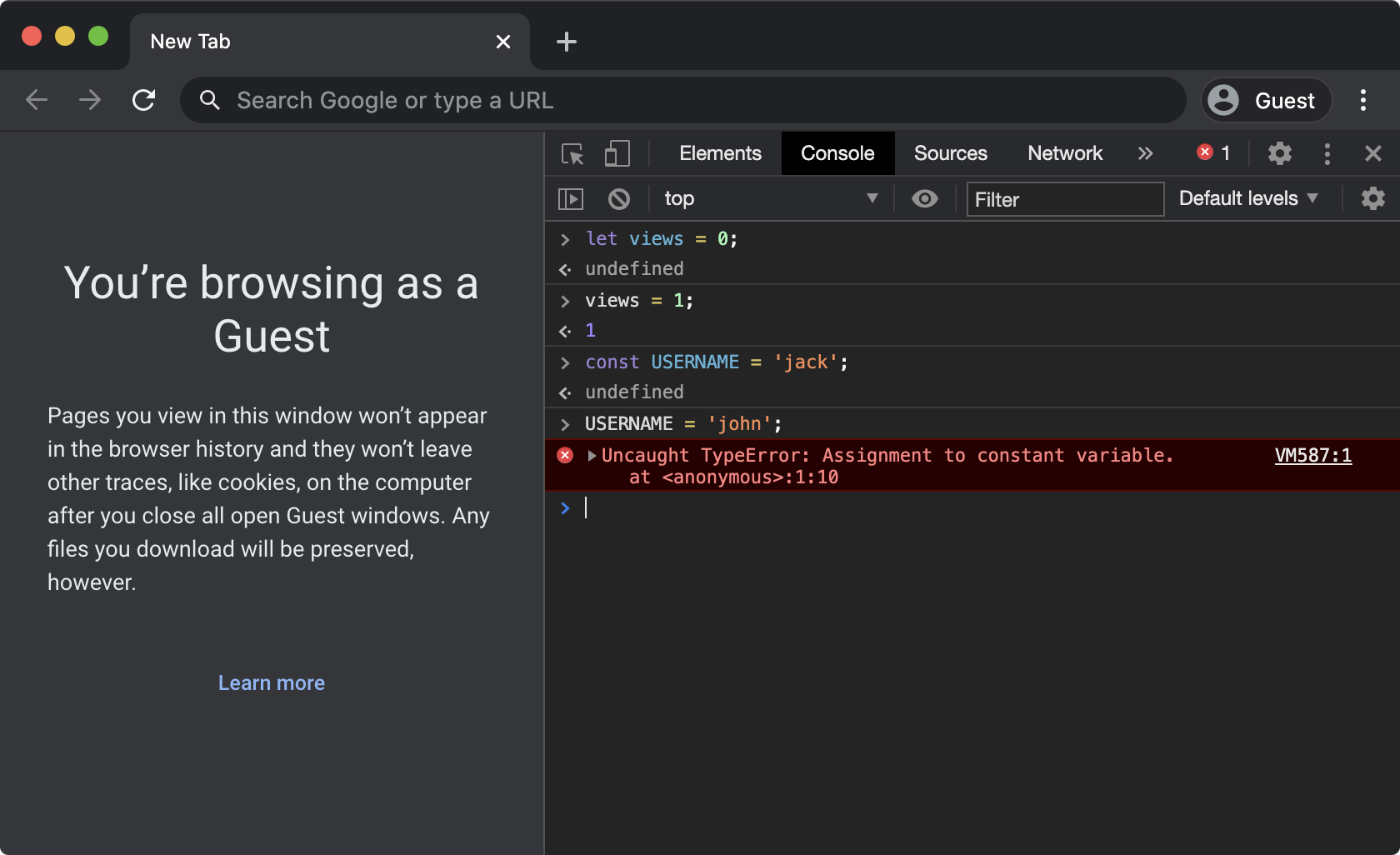Open the Guest profile button
This screenshot has width=1400, height=855.
tap(1265, 100)
